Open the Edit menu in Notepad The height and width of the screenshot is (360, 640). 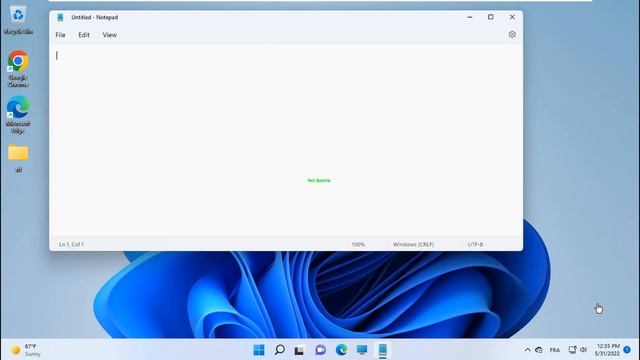tap(84, 35)
